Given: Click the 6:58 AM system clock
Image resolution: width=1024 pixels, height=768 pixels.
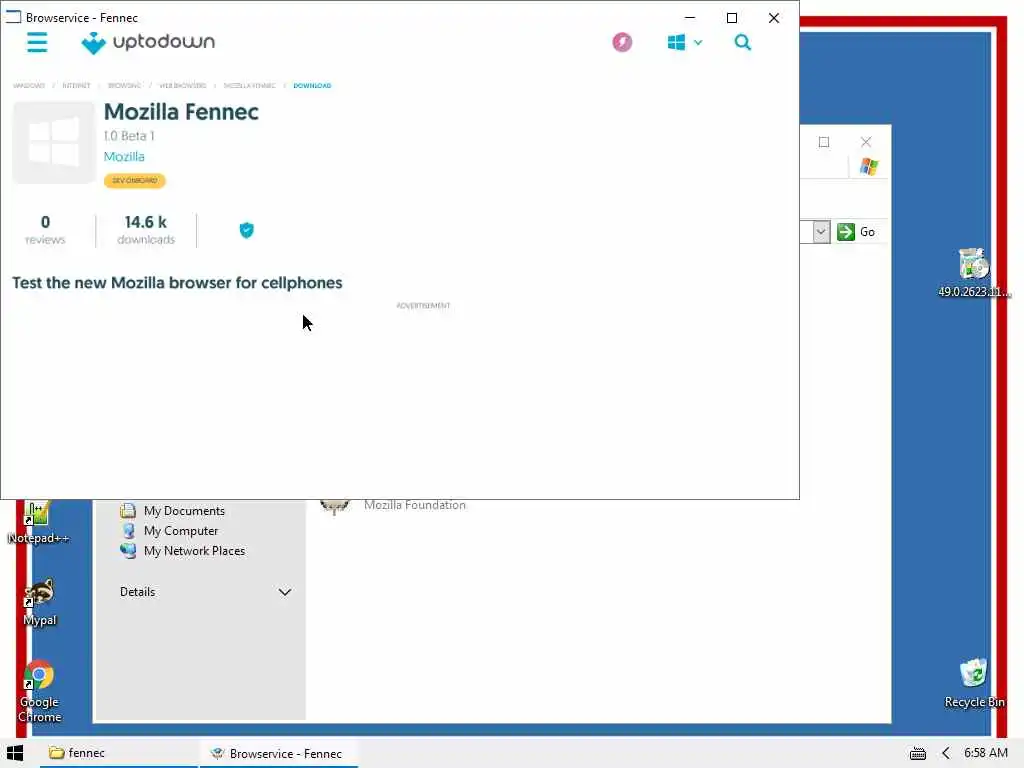Looking at the screenshot, I should 986,753.
